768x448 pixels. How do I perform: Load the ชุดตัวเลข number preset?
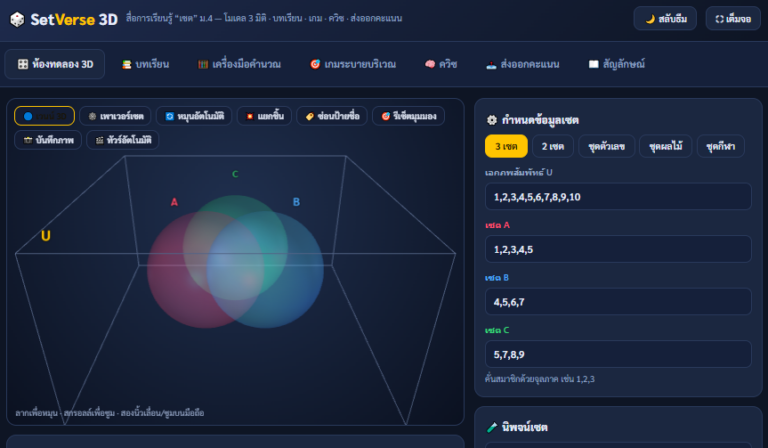(606, 146)
